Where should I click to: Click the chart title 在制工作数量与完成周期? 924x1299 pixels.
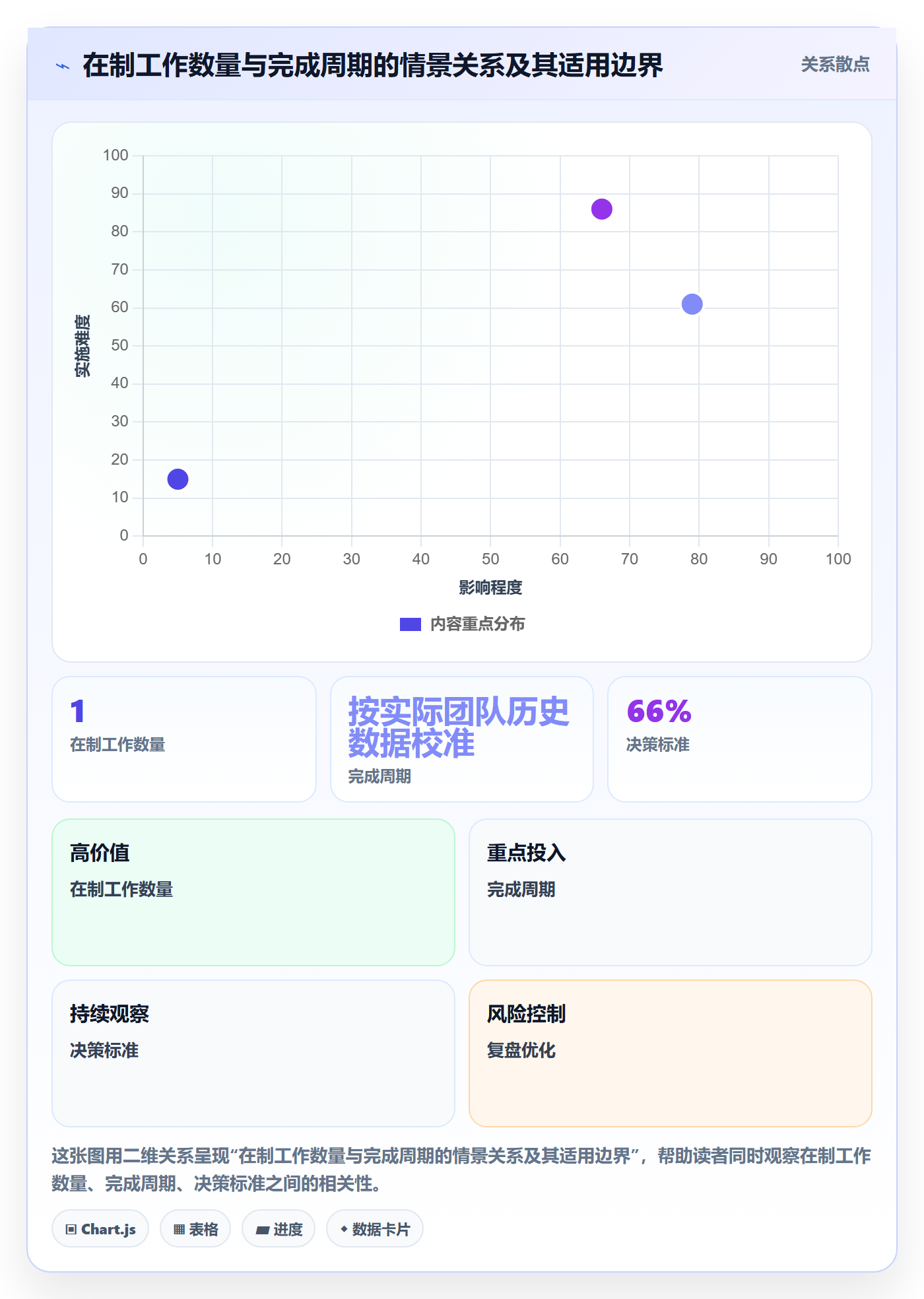(373, 65)
